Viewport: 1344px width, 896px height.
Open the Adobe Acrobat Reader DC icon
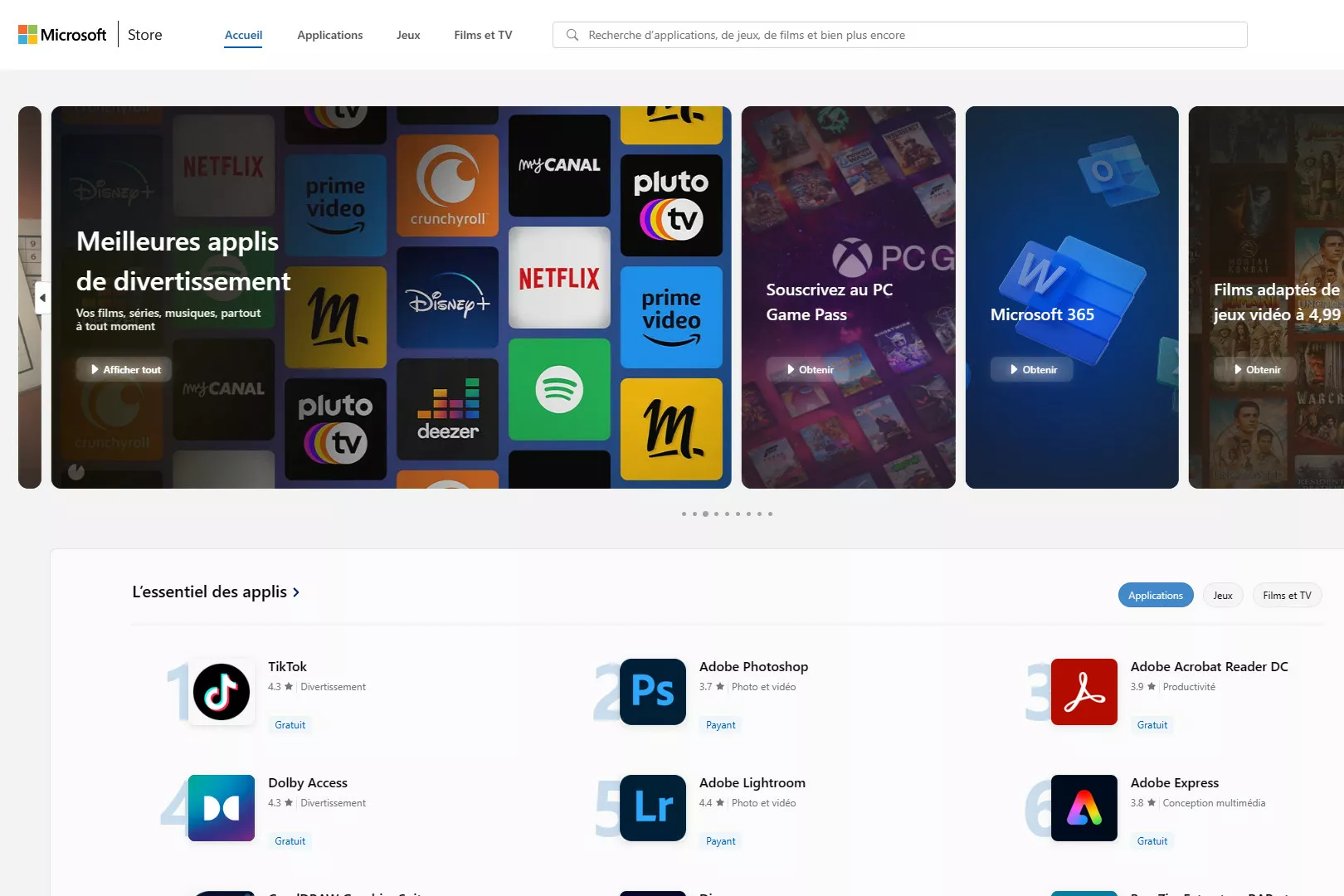point(1083,692)
